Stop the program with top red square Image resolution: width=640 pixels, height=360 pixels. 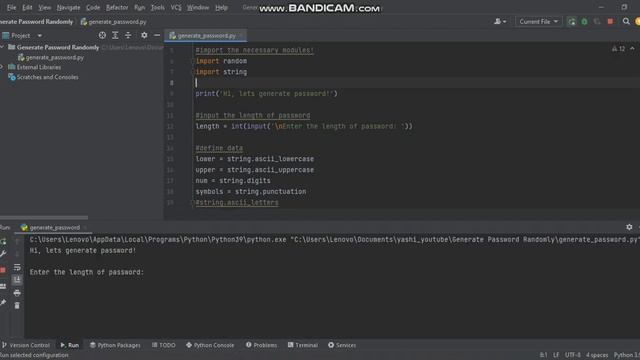click(x=610, y=22)
